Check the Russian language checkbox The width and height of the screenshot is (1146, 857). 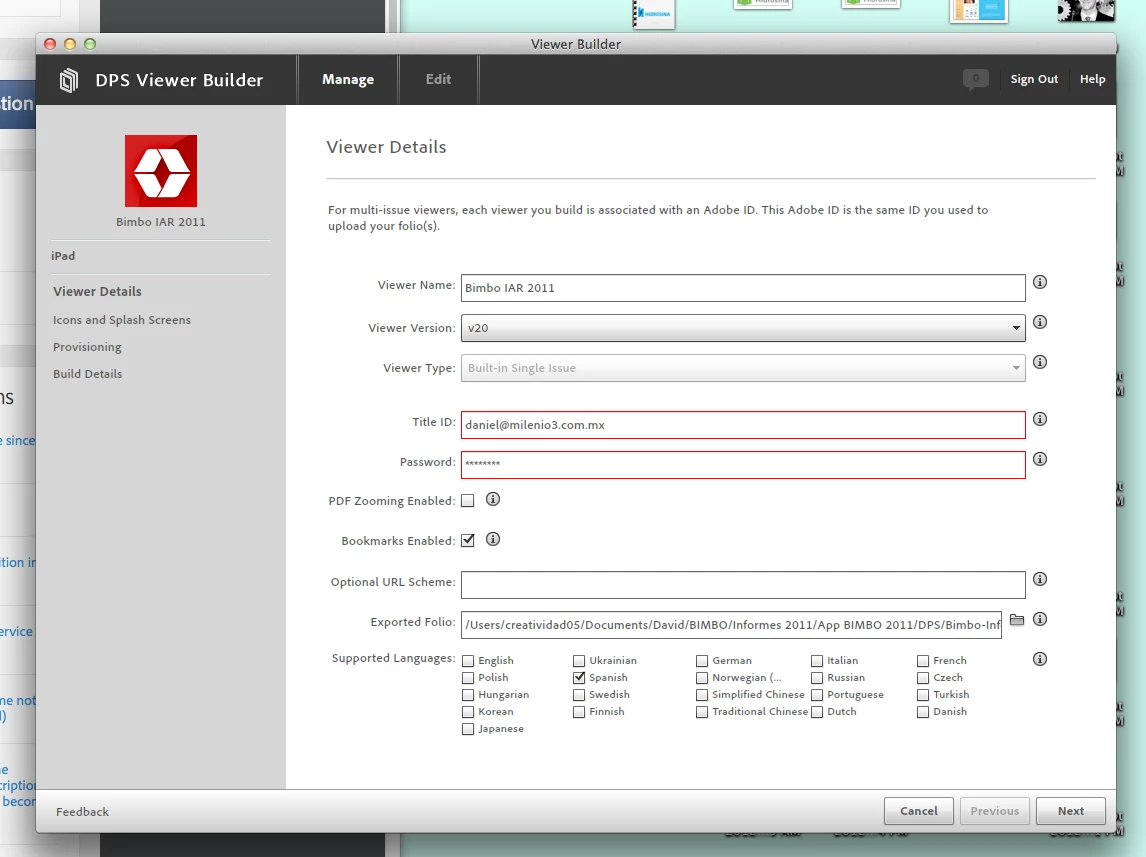(x=817, y=678)
